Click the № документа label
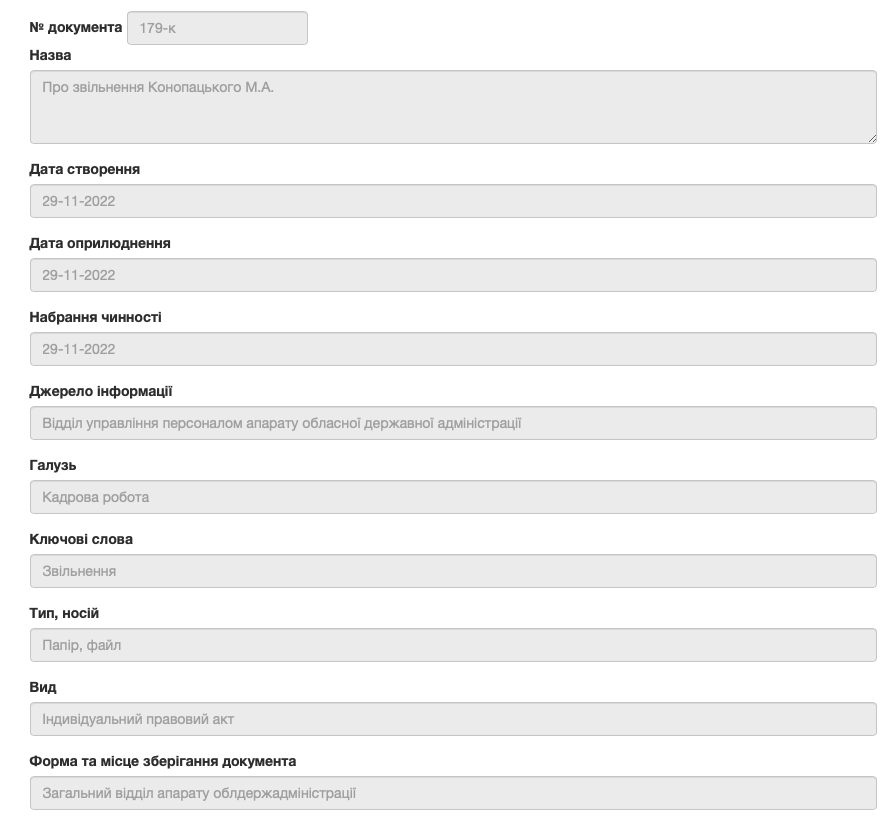Image resolution: width=886 pixels, height=828 pixels. coord(76,27)
